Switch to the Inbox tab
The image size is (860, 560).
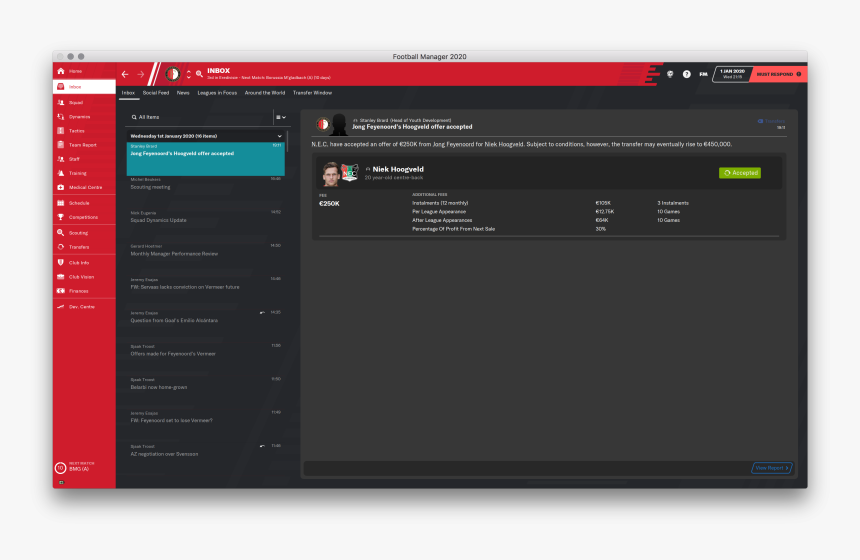(x=128, y=93)
